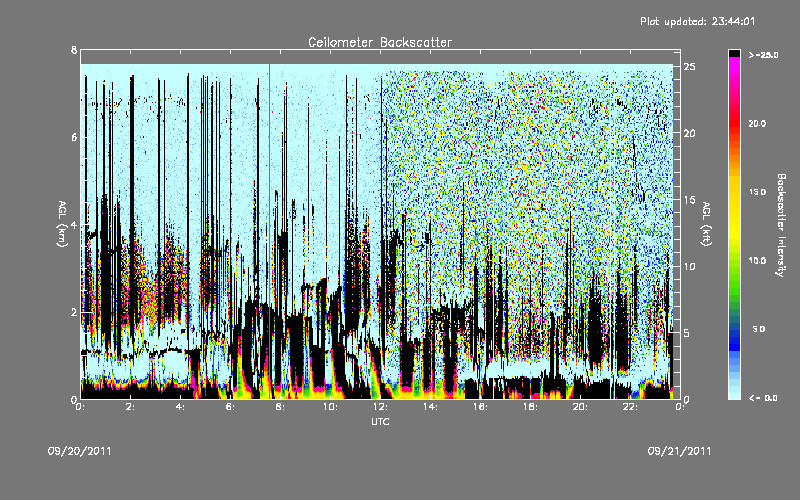Viewport: 800px width, 500px height.
Task: Click the 8 km tick label on left axis
Action: 74,49
